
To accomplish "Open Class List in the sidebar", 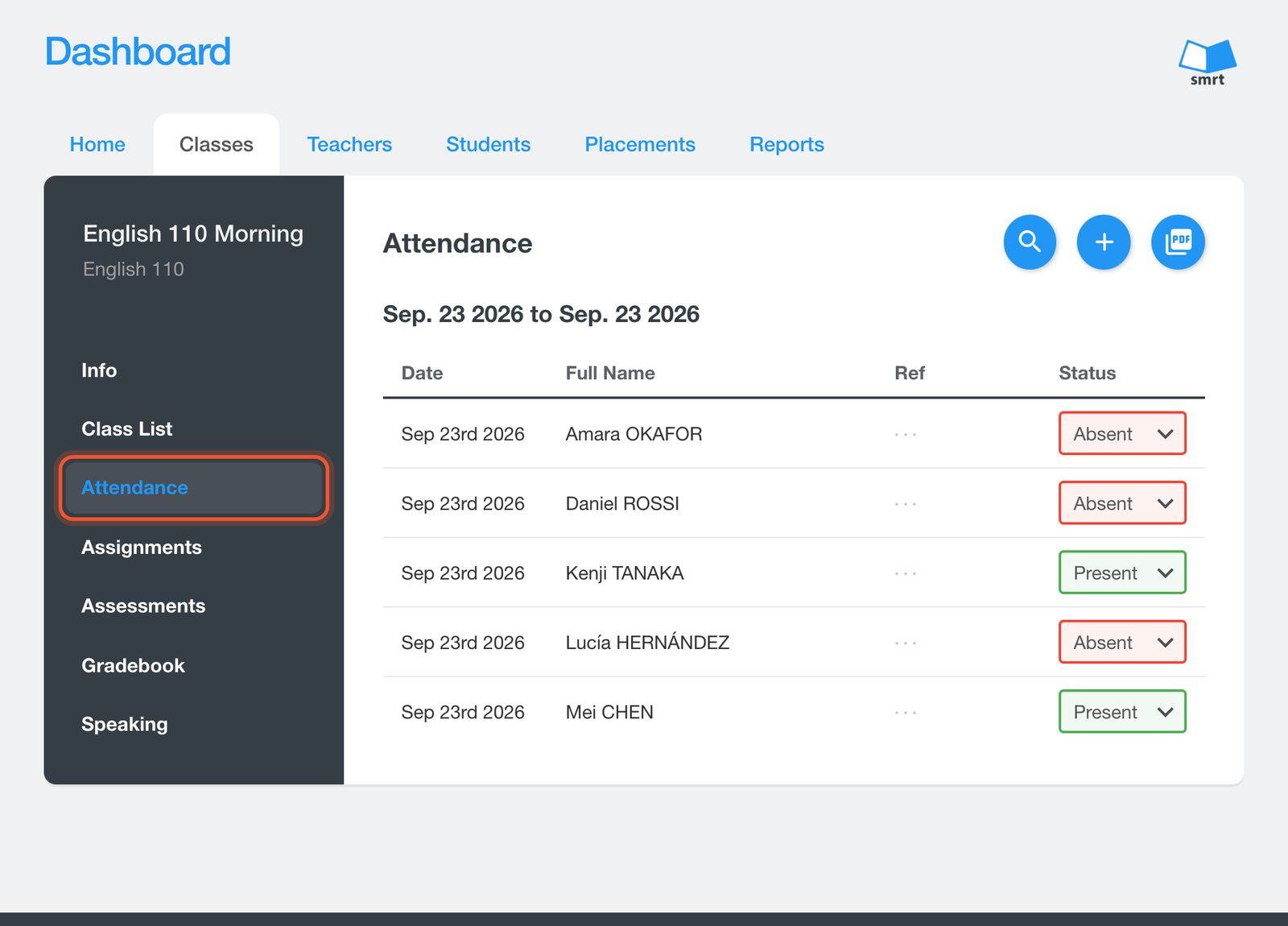I will (127, 429).
